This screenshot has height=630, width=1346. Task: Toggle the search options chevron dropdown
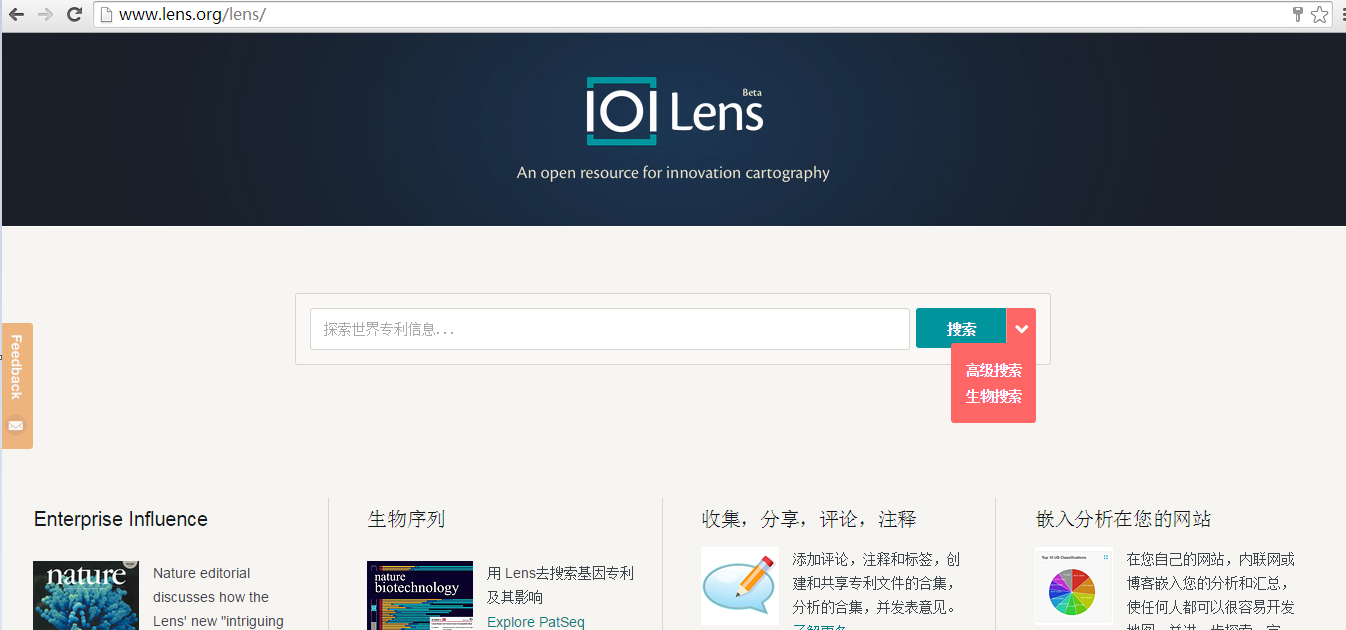click(1021, 329)
